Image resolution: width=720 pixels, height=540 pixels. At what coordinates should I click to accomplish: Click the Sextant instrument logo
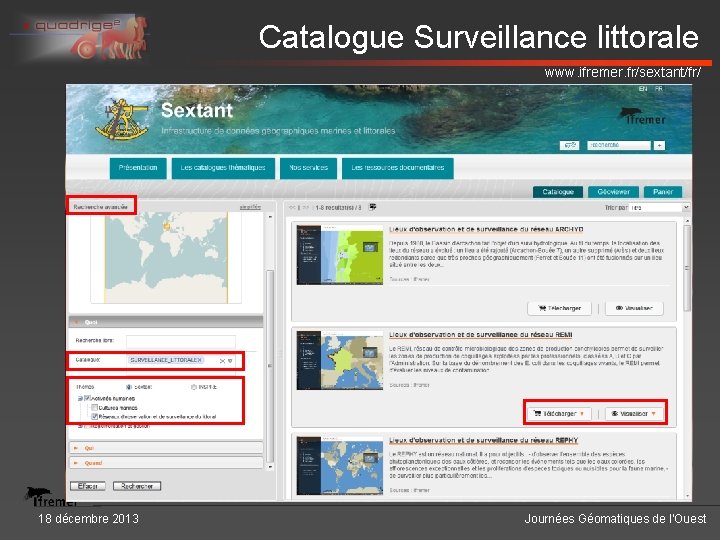tap(122, 119)
